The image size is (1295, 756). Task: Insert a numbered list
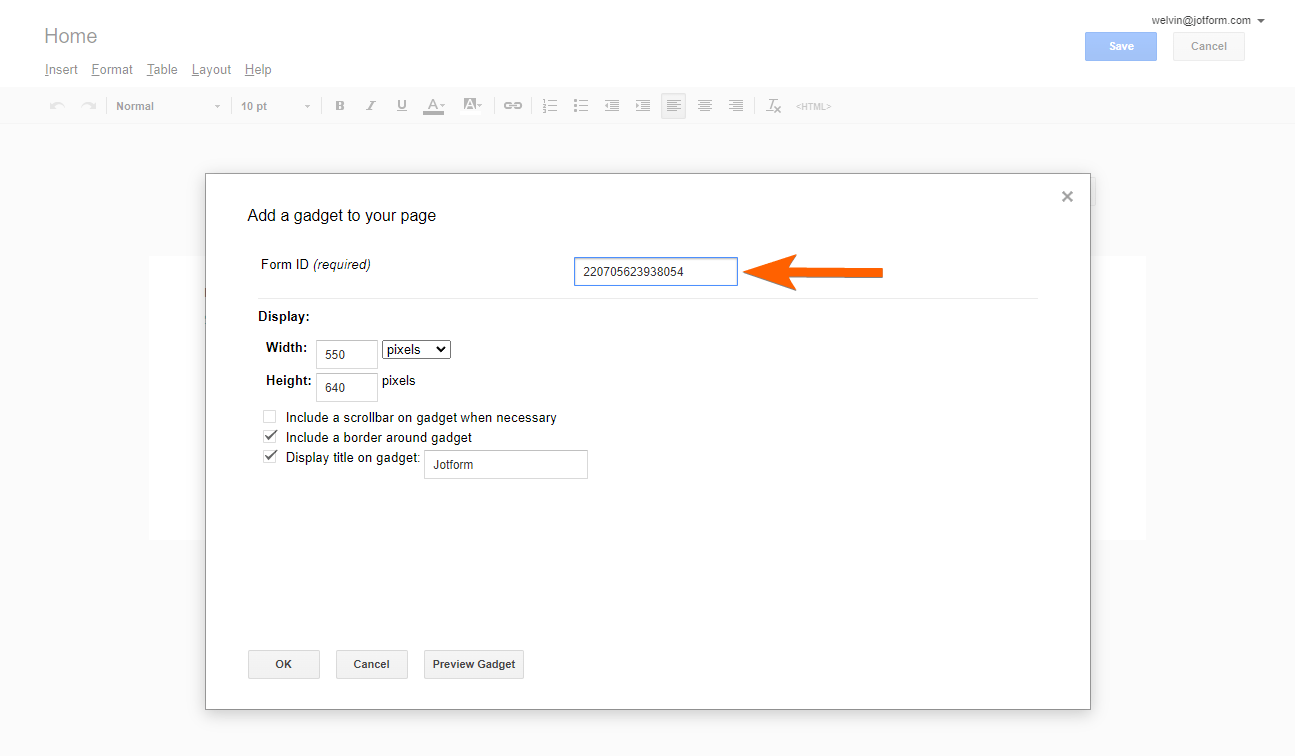click(550, 106)
